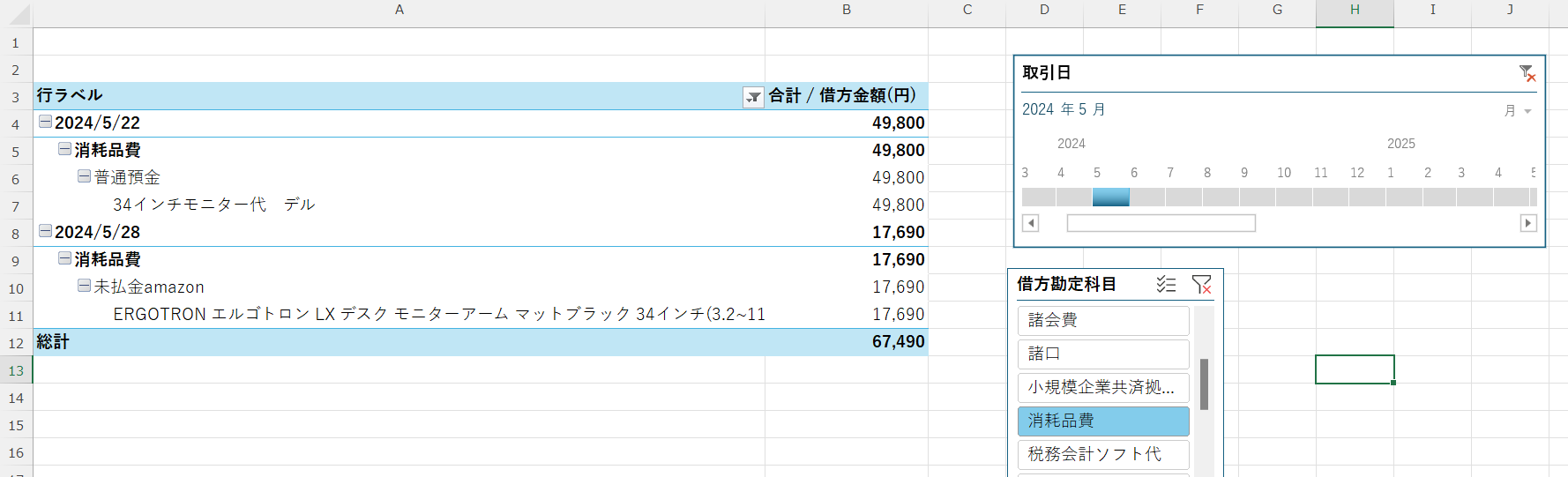Collapse the 普通預金 row group
The image size is (1568, 477).
click(x=84, y=176)
